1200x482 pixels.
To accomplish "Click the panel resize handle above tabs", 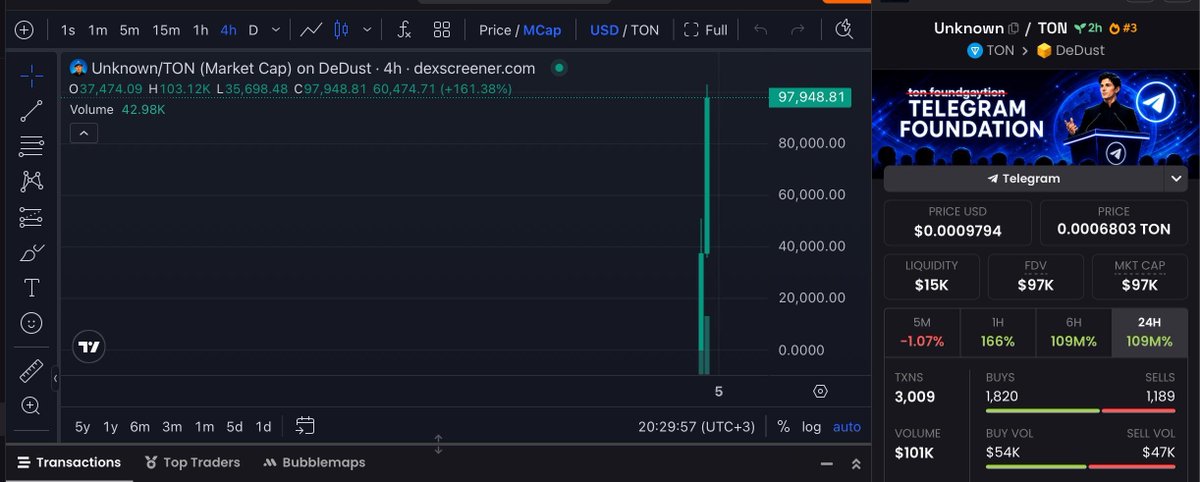I will tap(438, 444).
